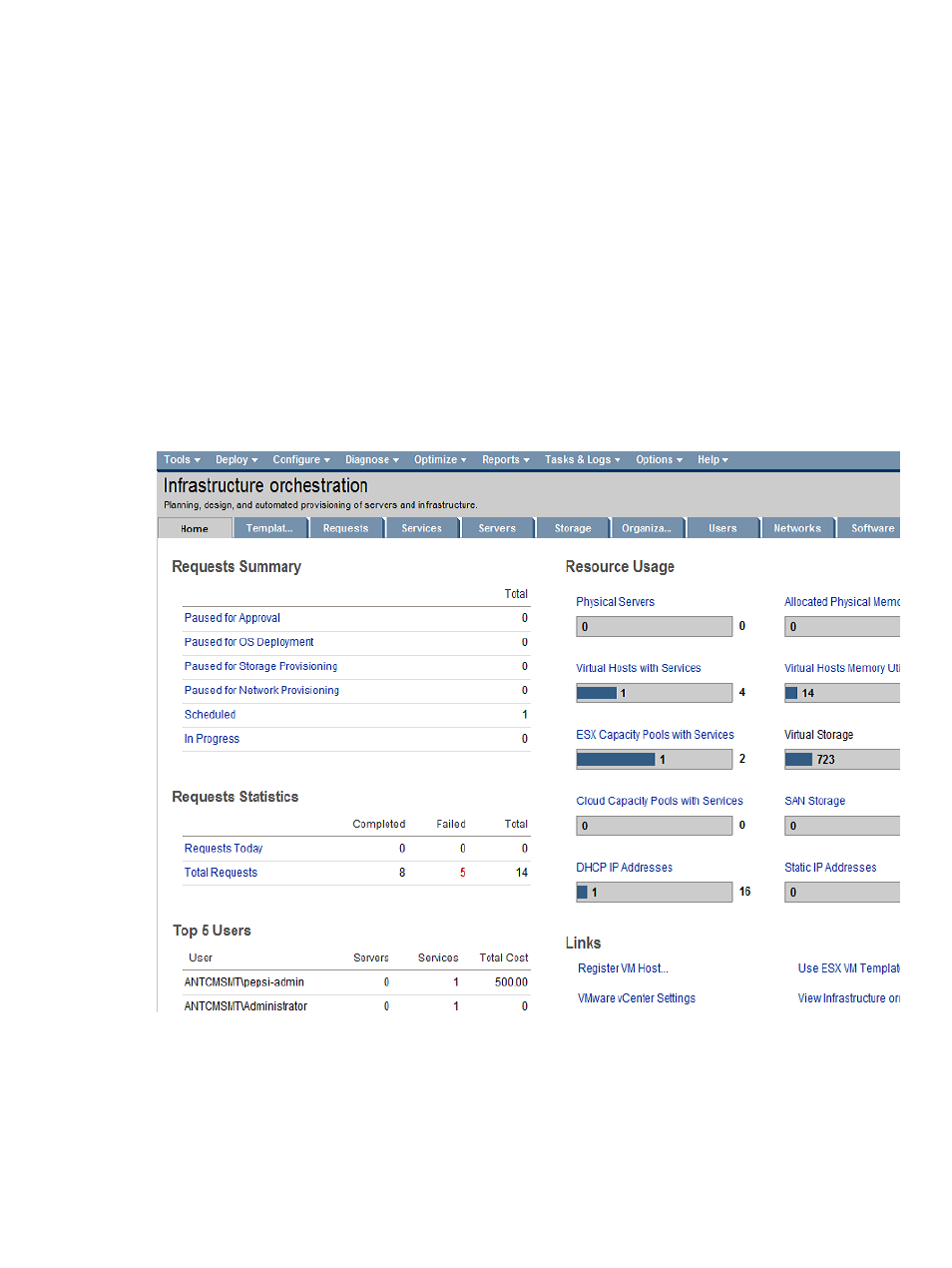Open Paused for OS Deployment requests

coord(249,642)
